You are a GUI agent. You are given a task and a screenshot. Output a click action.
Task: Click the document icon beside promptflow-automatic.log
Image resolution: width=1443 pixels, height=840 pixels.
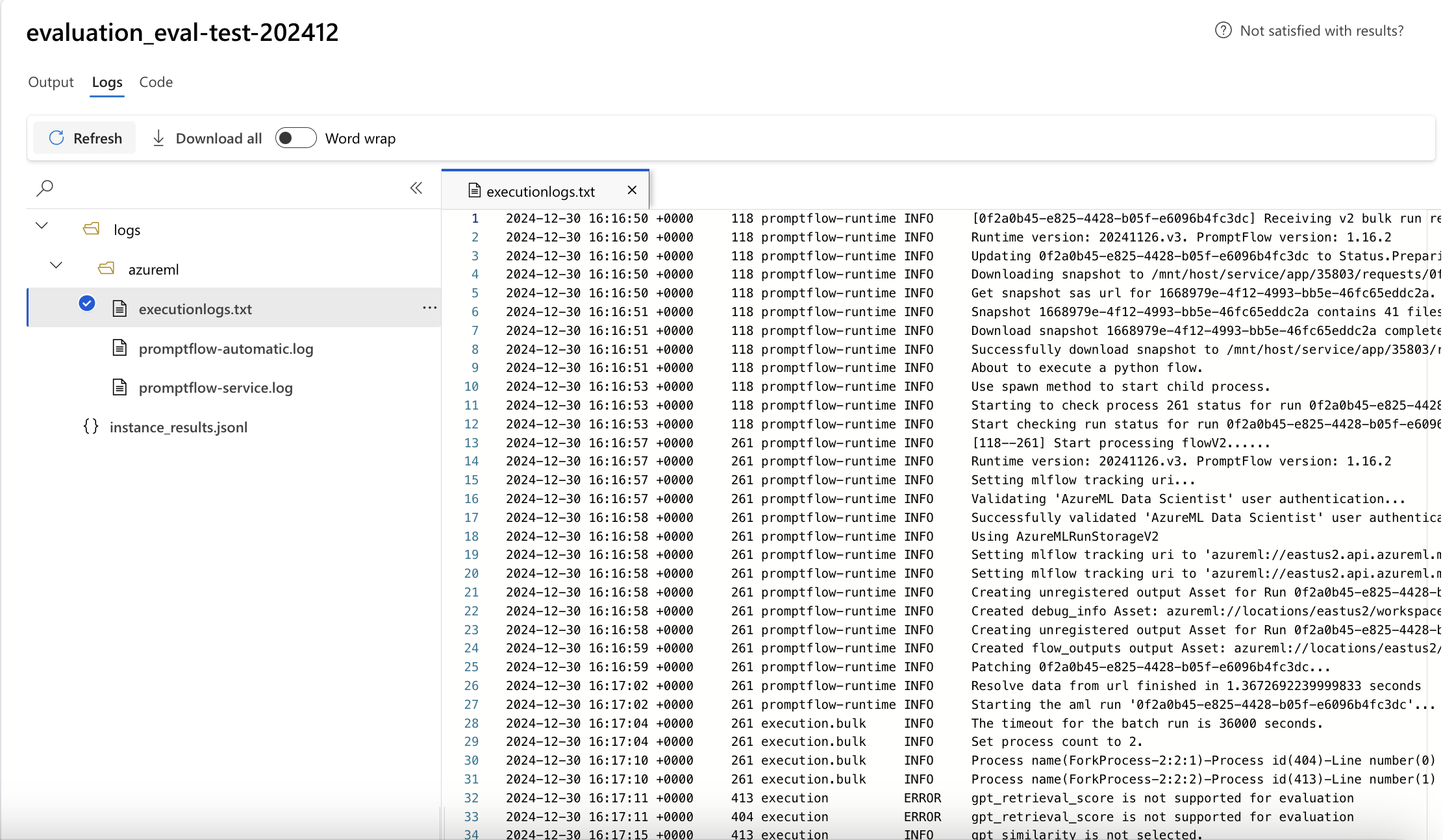coord(120,348)
